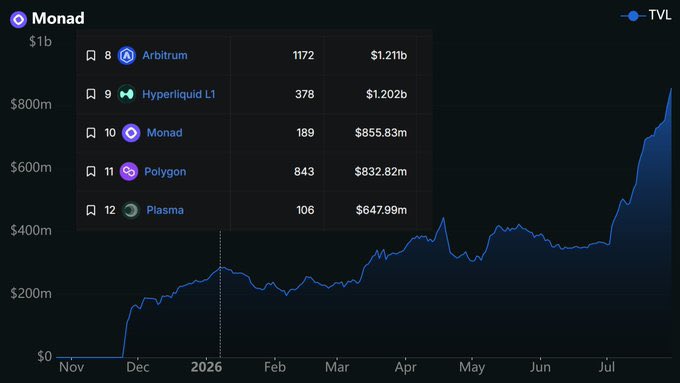680x383 pixels.
Task: Bookmark the Hyperliquid L1 row
Action: (x=91, y=94)
